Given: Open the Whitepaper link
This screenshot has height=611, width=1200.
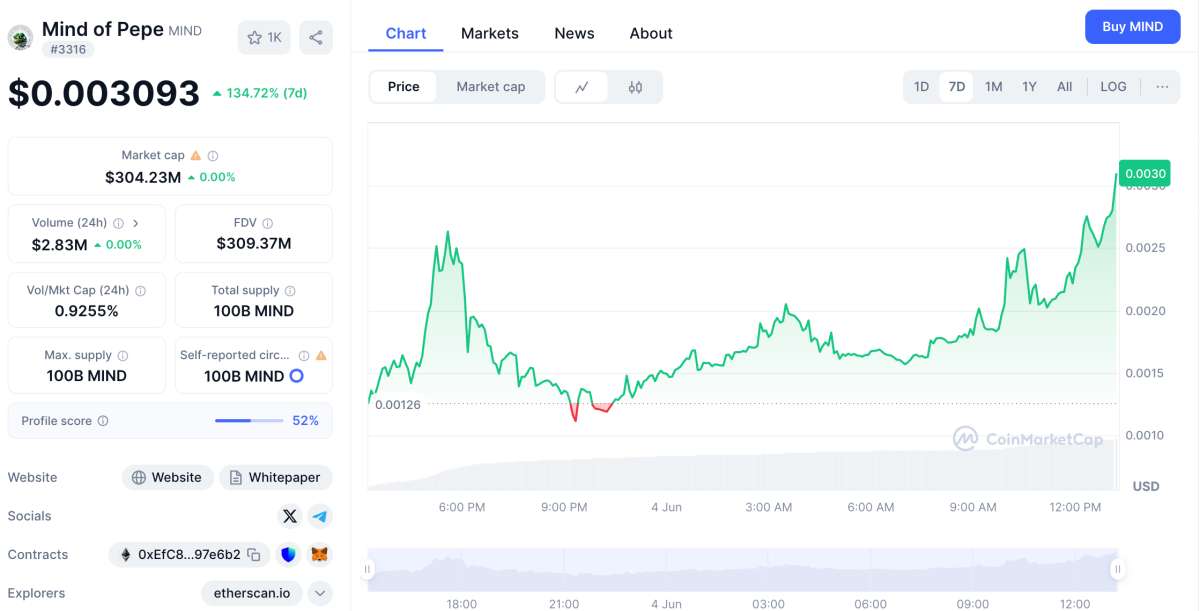Looking at the screenshot, I should pos(276,477).
